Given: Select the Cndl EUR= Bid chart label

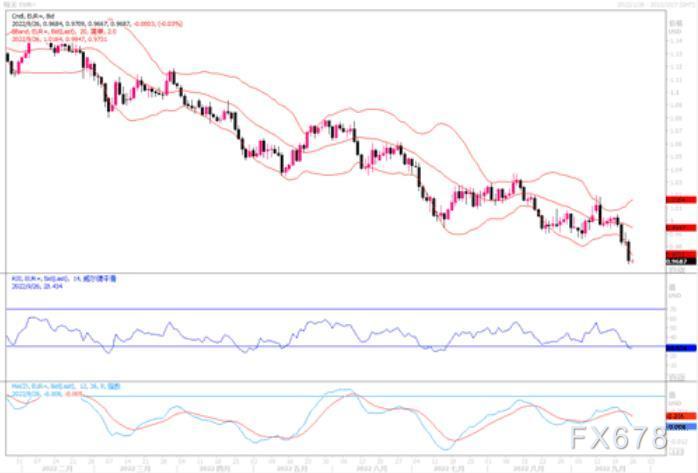Looking at the screenshot, I should 33,16.
